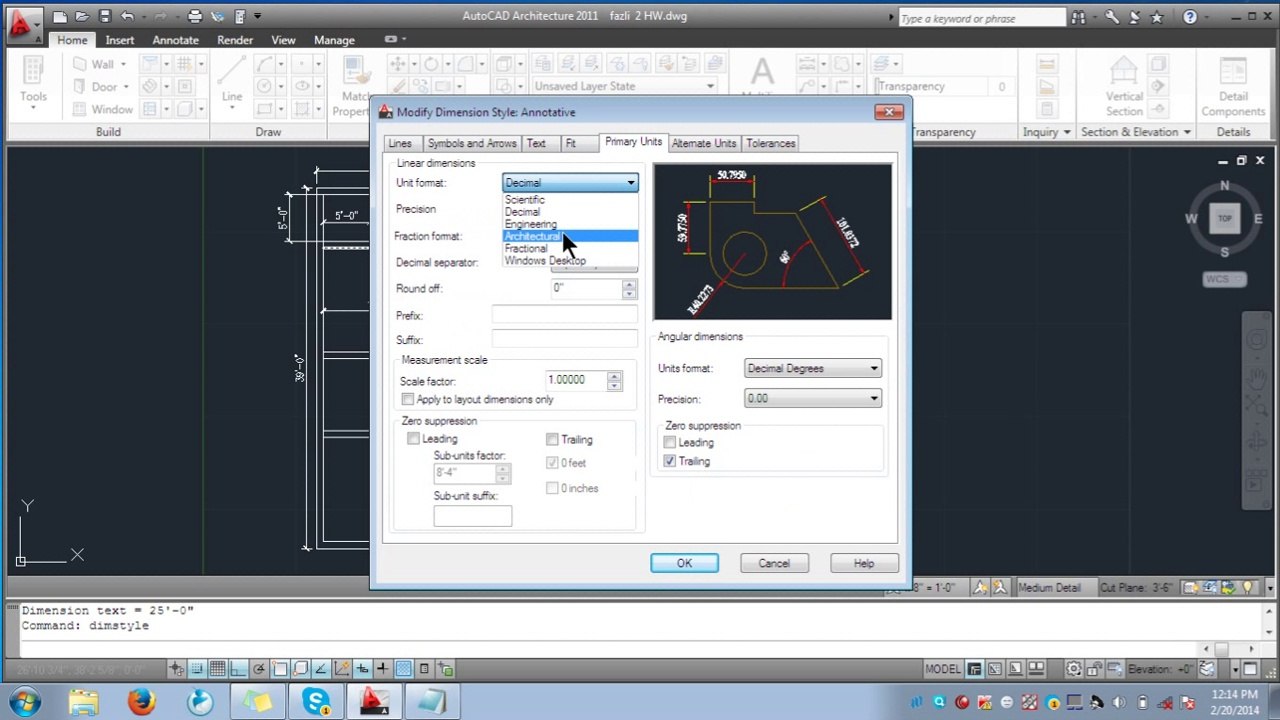The image size is (1280, 720).
Task: Click the Save icon in quick access toolbar
Action: 104,16
